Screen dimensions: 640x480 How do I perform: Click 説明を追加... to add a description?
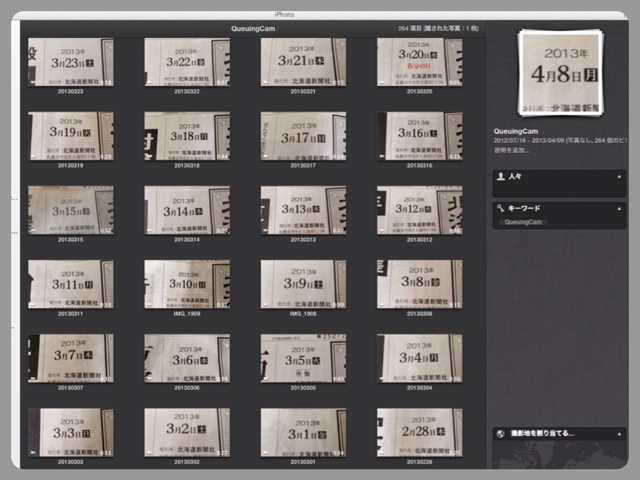pyautogui.click(x=512, y=150)
